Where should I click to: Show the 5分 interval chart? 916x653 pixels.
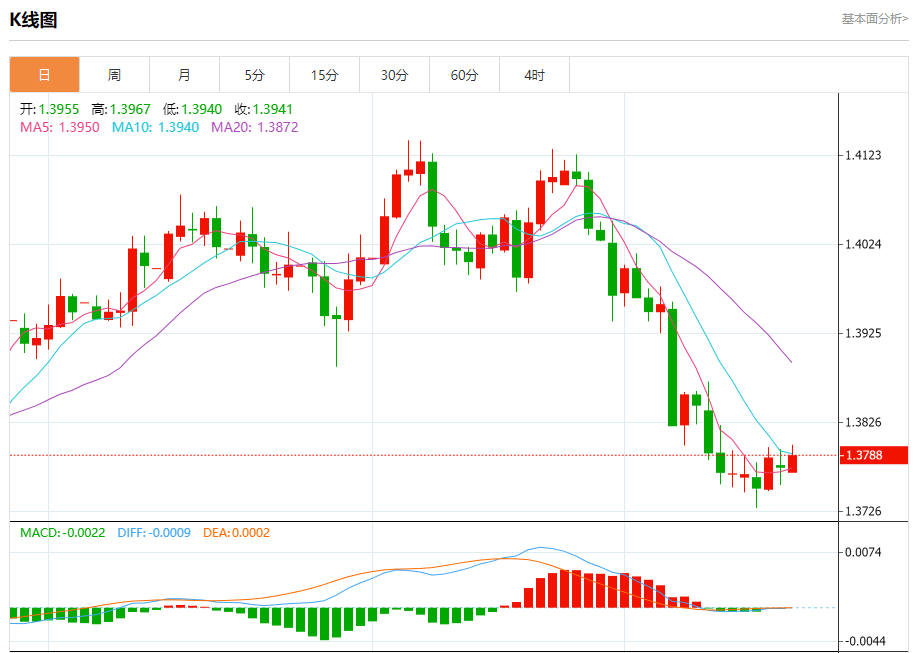click(x=254, y=75)
